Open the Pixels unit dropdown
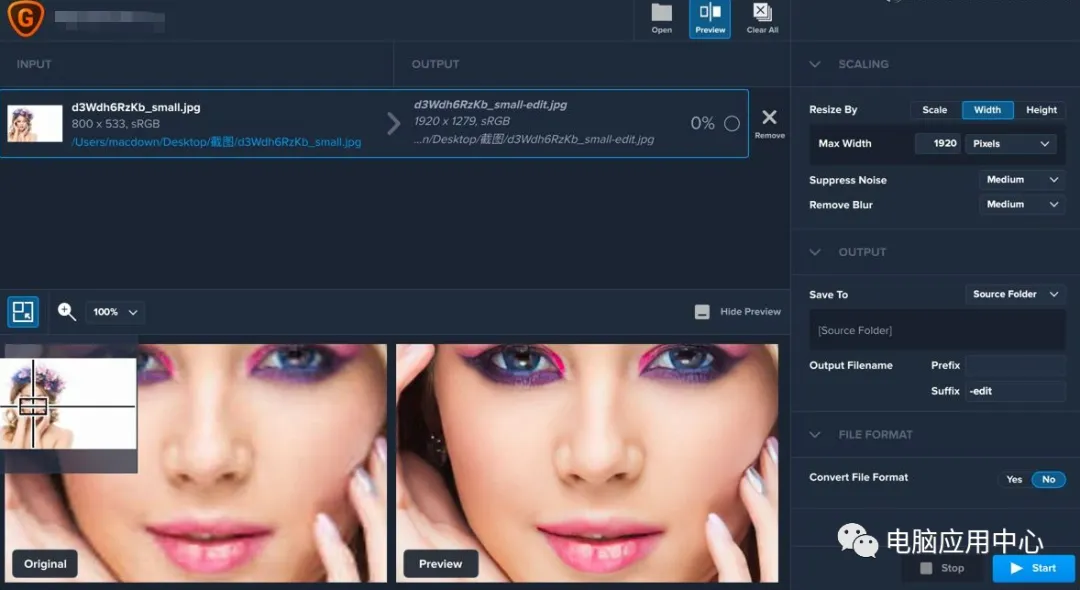 [1010, 143]
